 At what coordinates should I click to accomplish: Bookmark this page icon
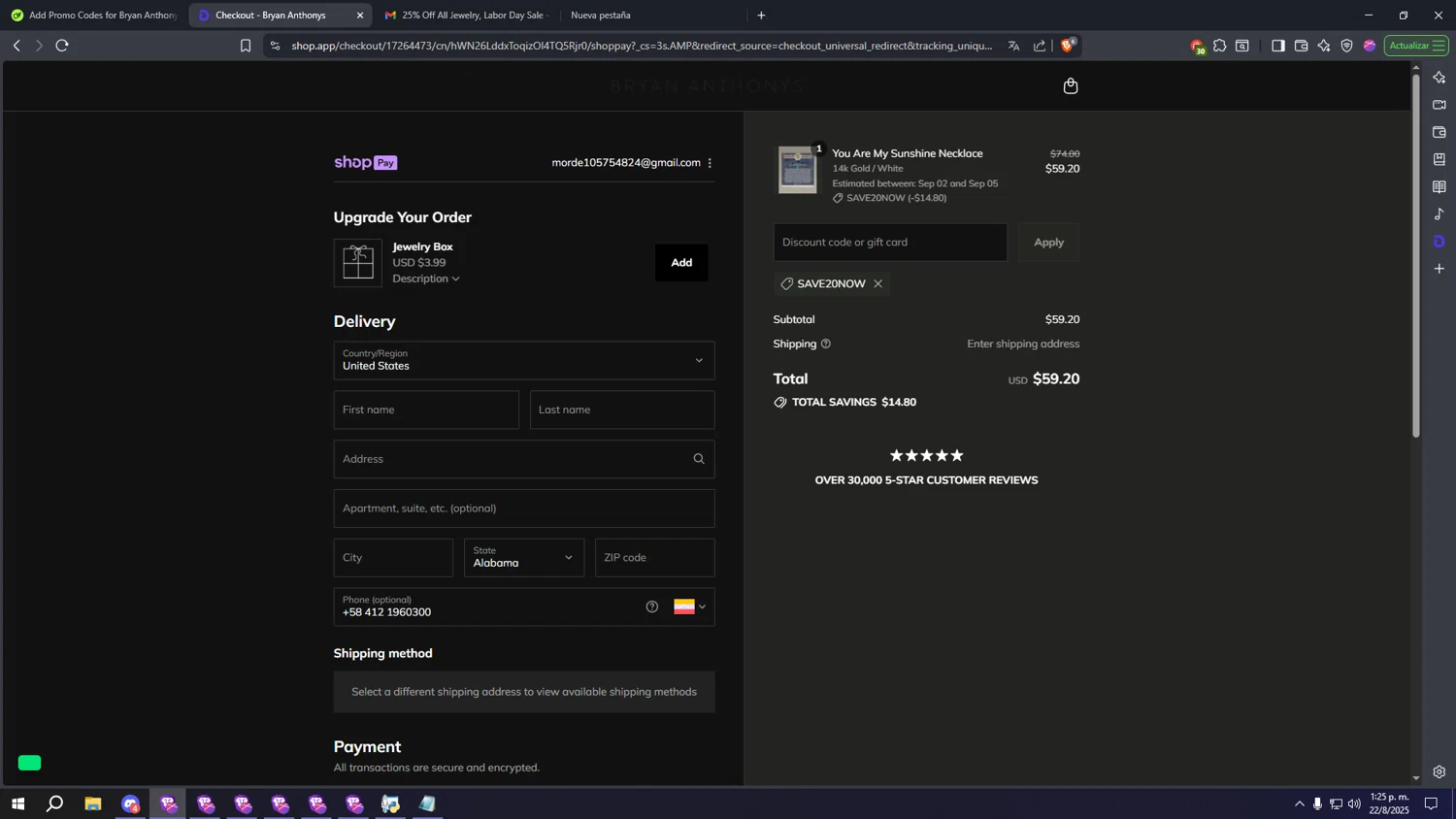(246, 46)
